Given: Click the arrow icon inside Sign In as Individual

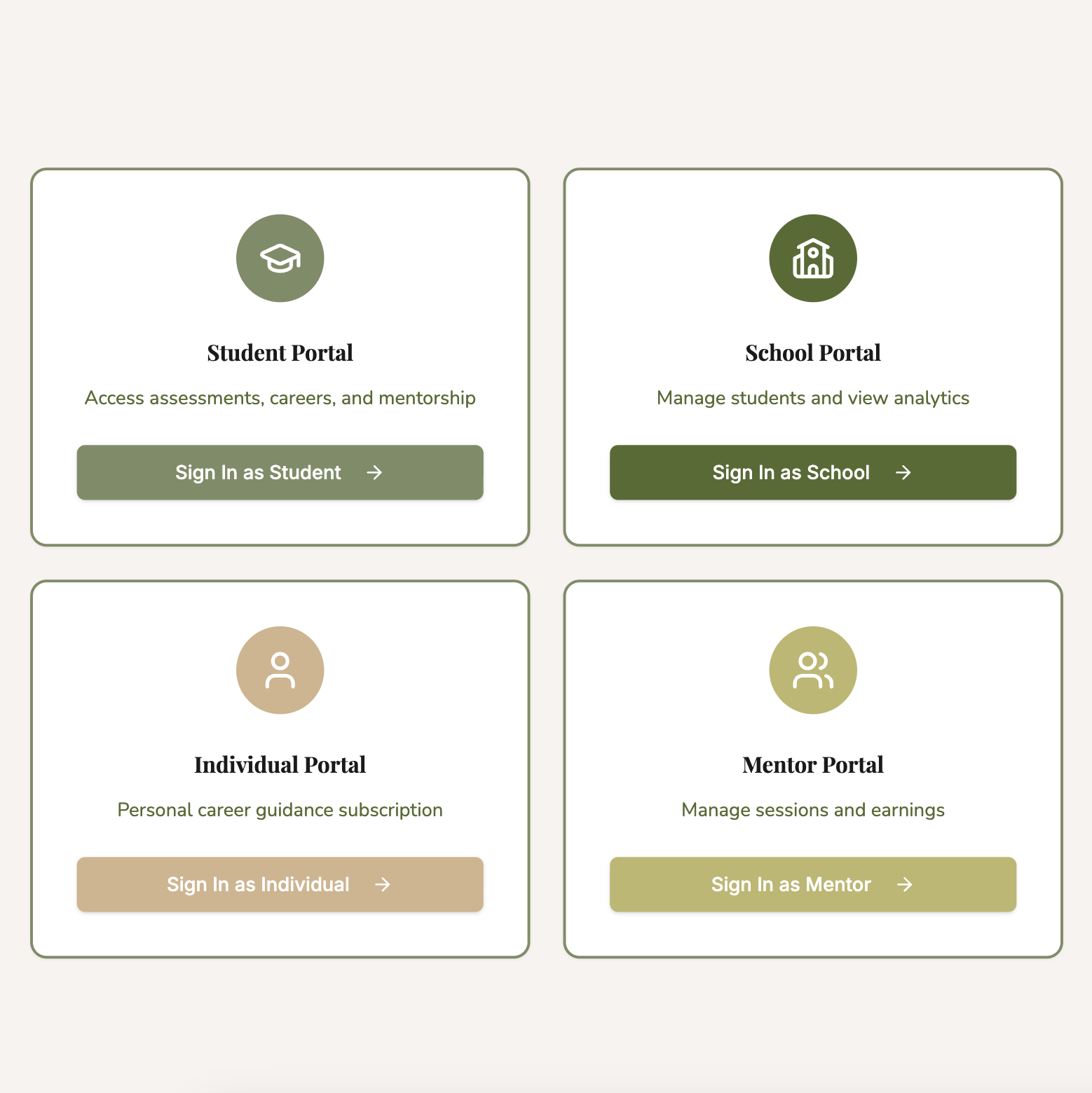Looking at the screenshot, I should [x=383, y=884].
